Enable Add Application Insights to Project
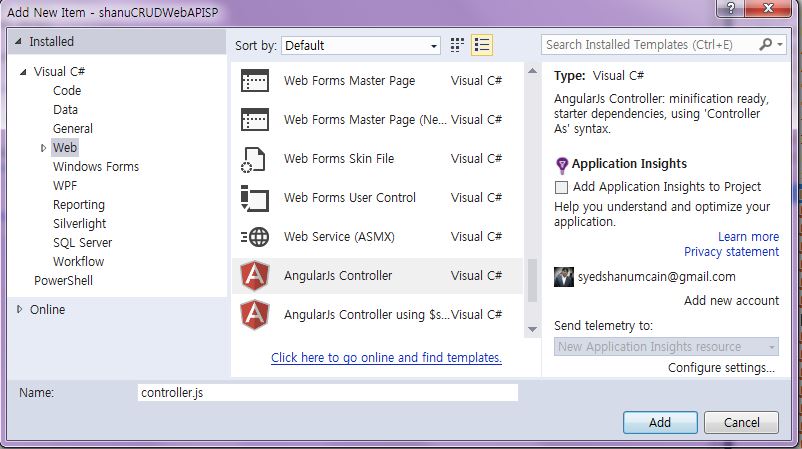Screen dimensions: 802x449 click(562, 187)
